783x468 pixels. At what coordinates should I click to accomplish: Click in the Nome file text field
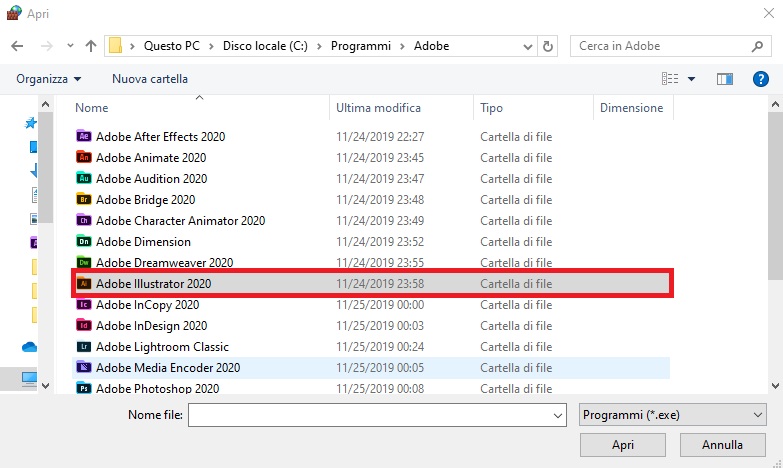point(370,415)
